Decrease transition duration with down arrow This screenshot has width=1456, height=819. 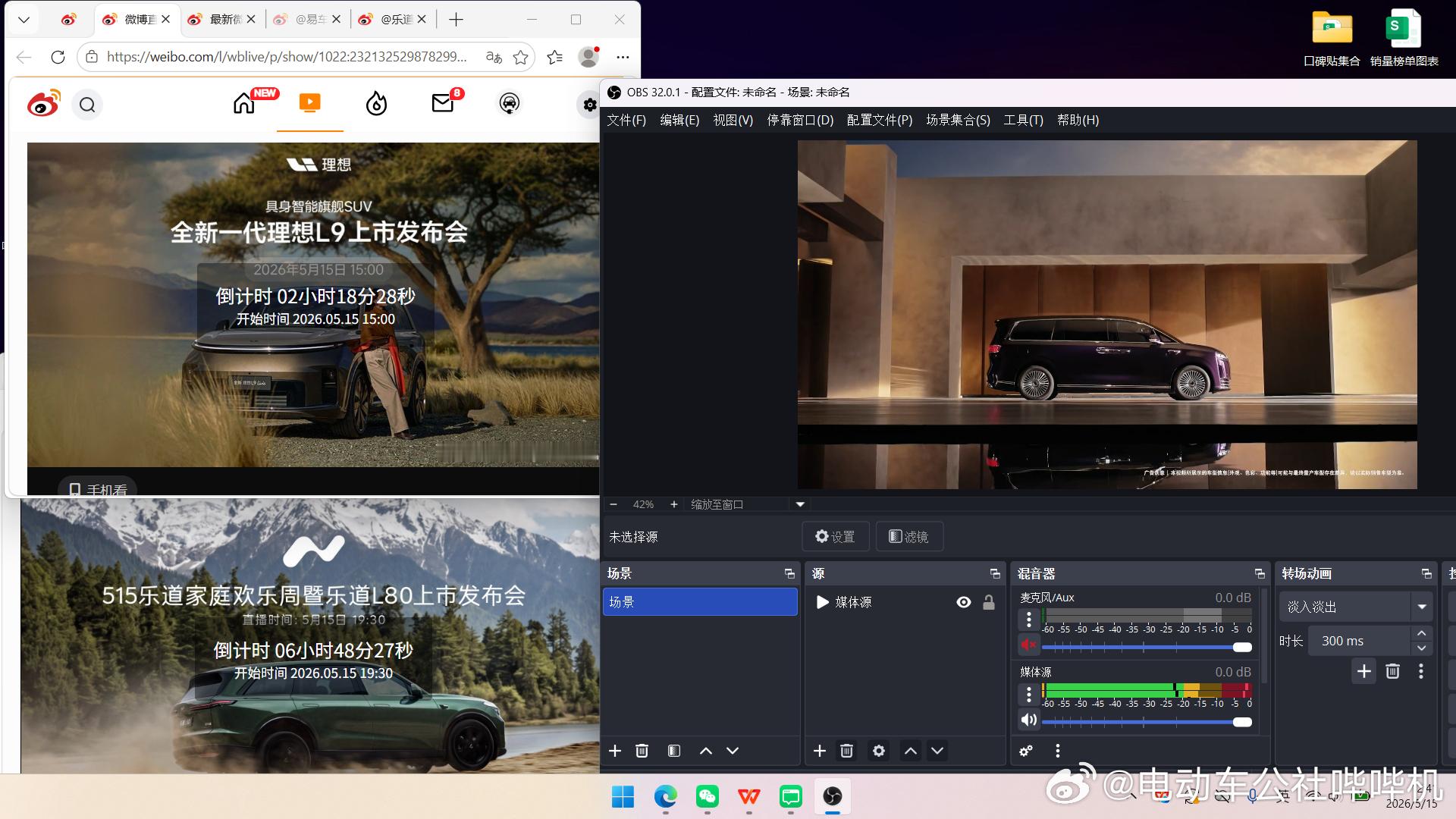[x=1422, y=648]
